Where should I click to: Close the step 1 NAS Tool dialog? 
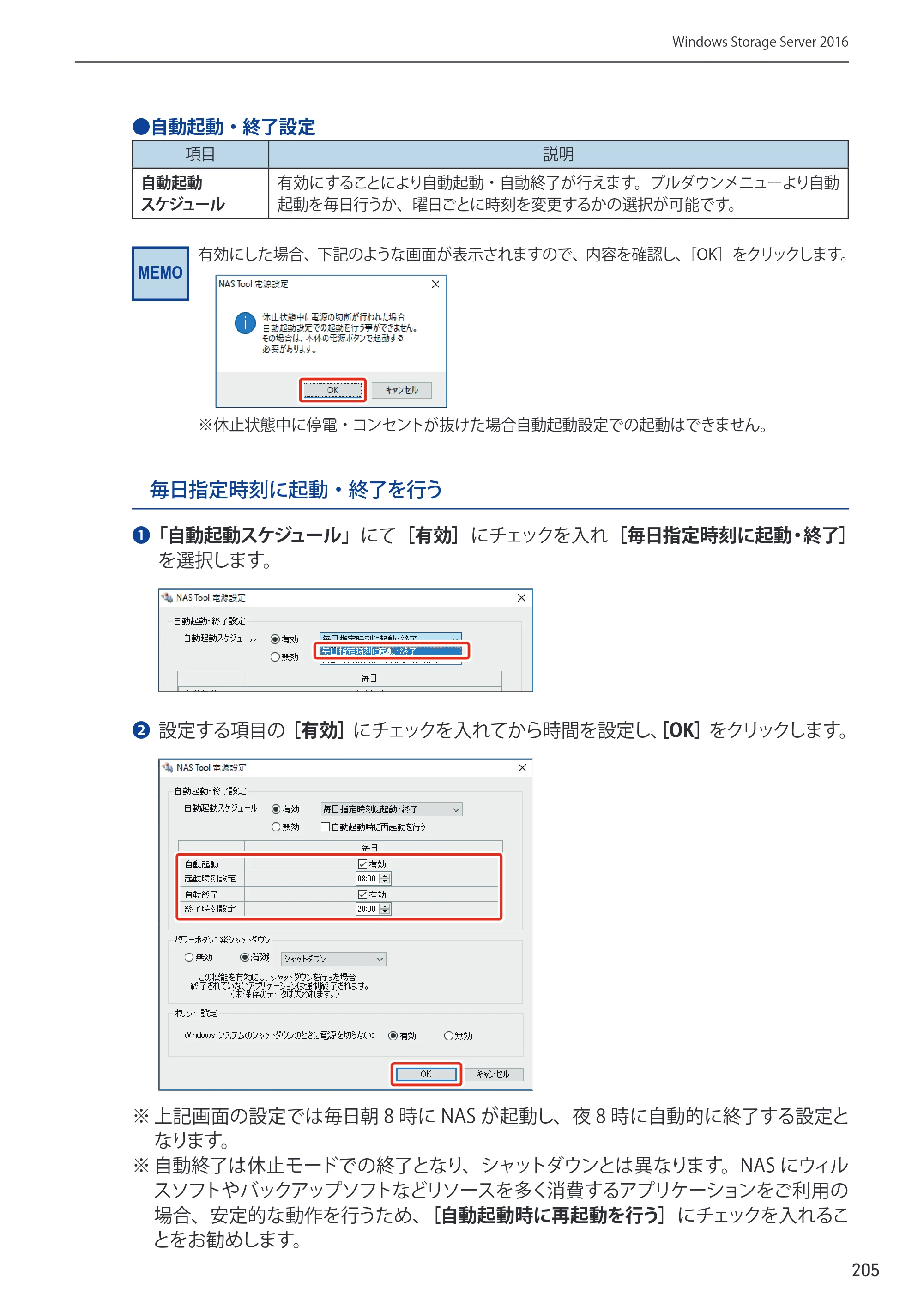pos(521,598)
